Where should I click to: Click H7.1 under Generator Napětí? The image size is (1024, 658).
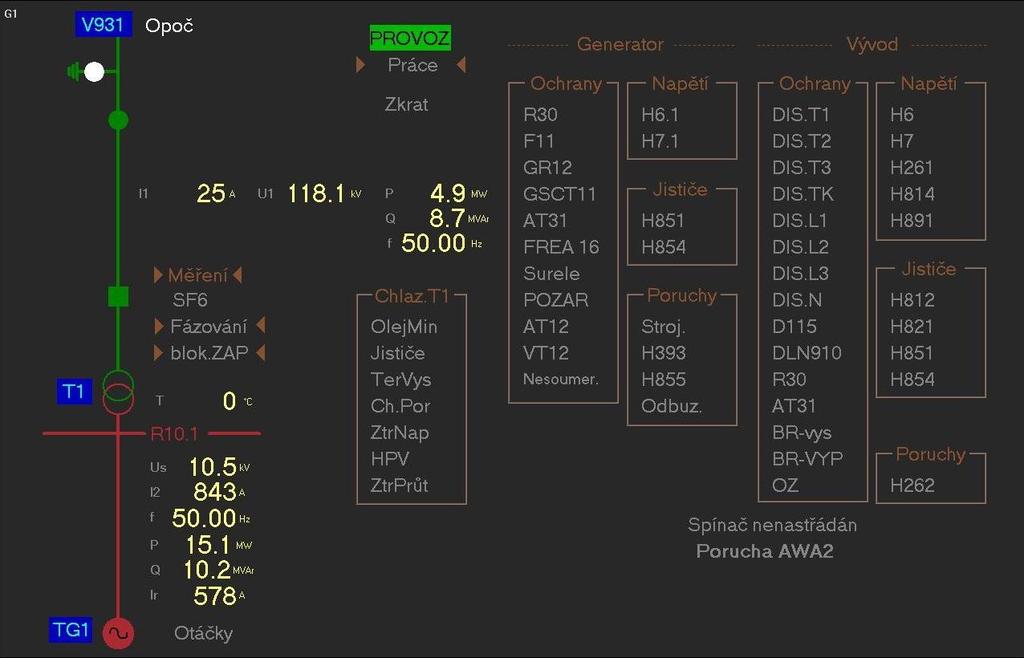pos(660,141)
